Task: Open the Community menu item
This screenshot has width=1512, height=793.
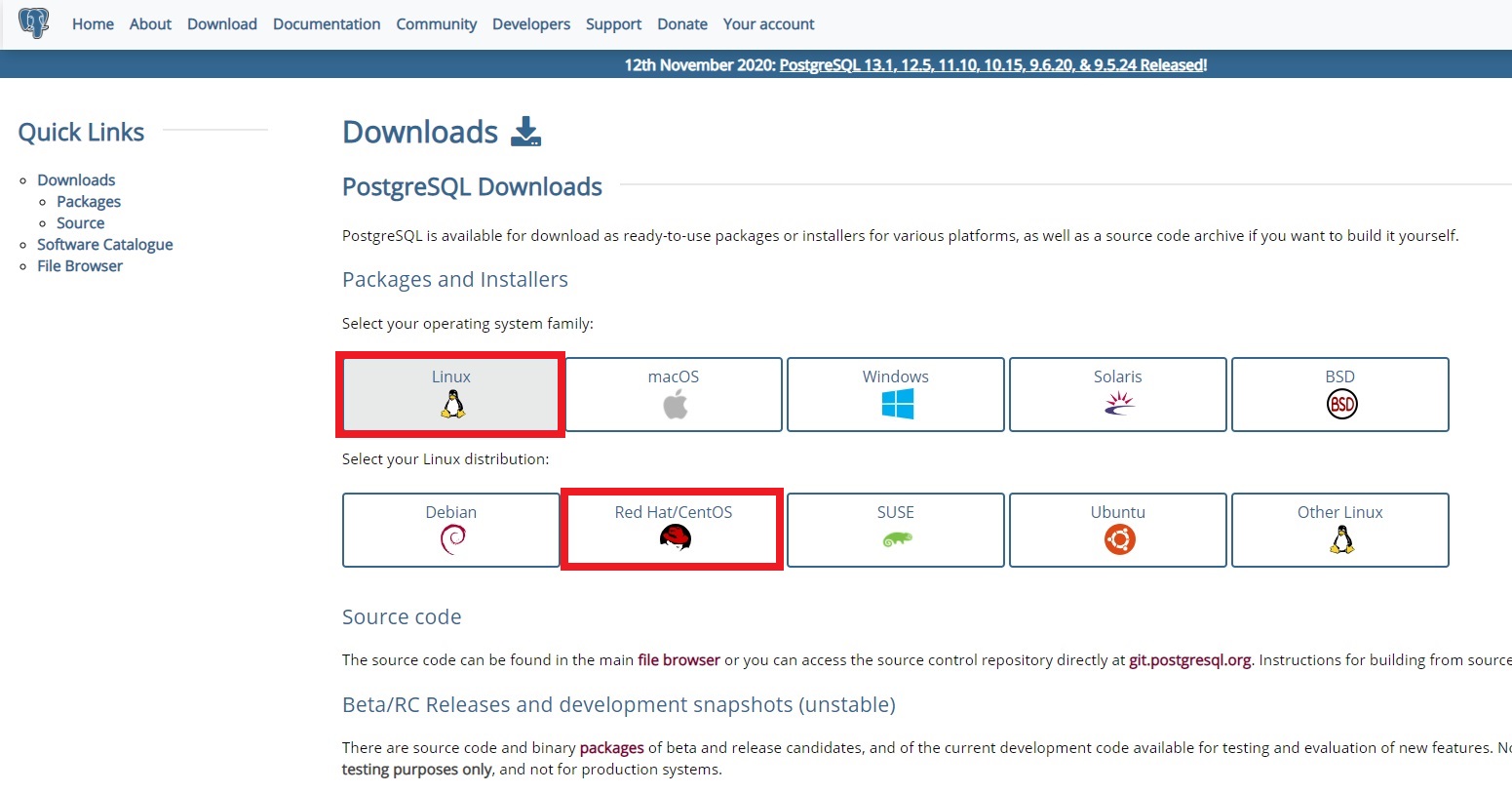Action: 436,24
